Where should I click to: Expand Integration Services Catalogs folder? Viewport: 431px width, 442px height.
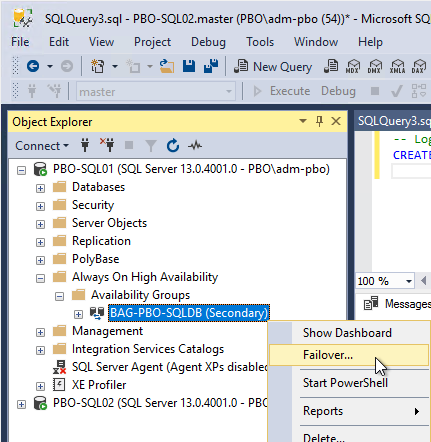[x=40, y=350]
